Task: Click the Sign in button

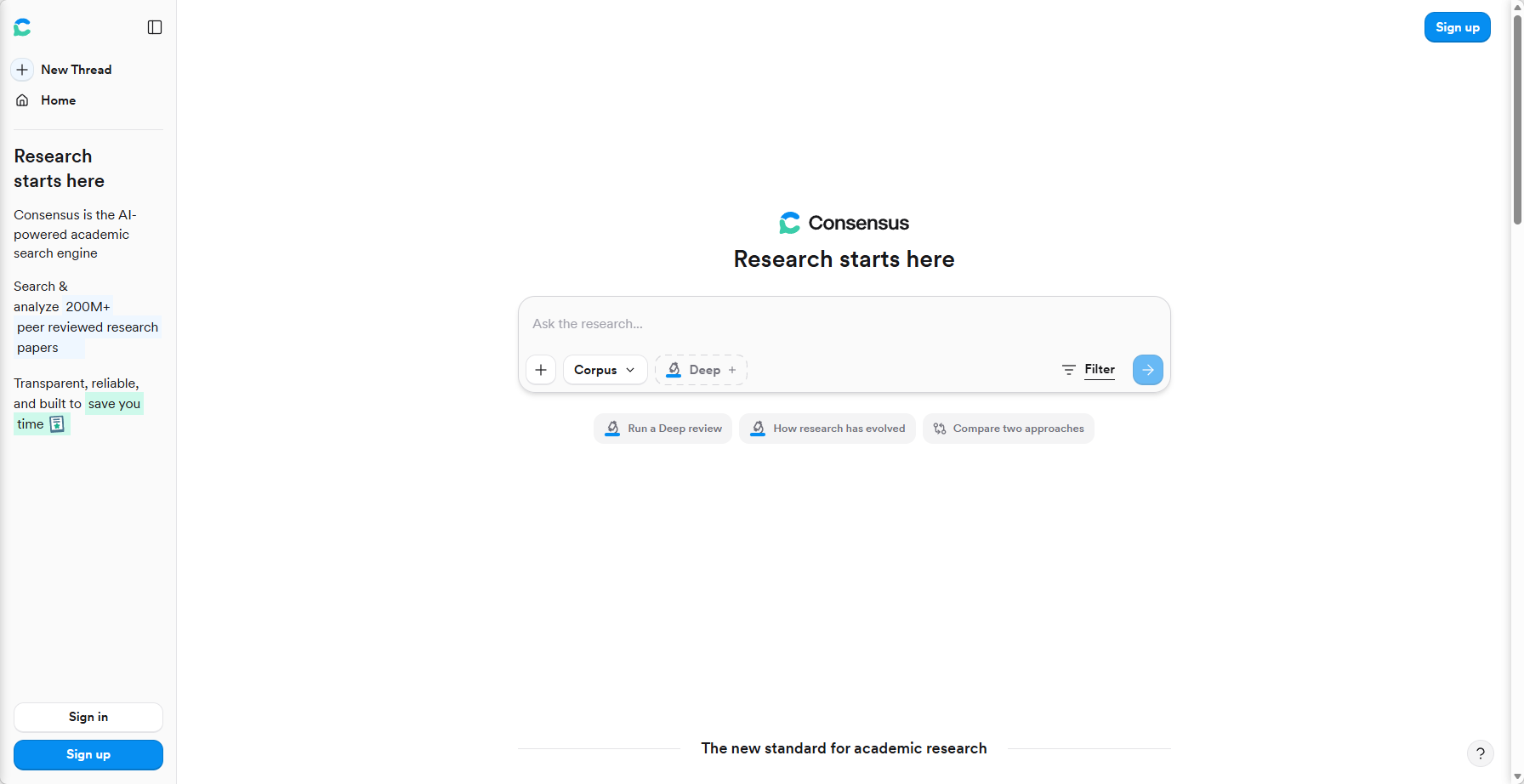Action: point(88,717)
